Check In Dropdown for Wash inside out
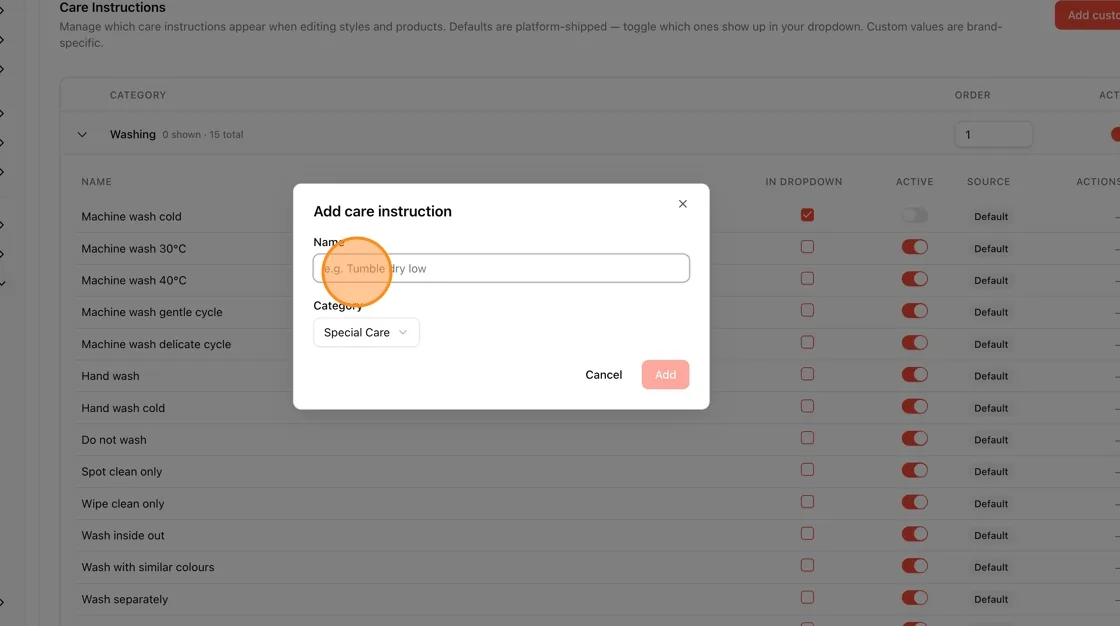 pyautogui.click(x=807, y=534)
